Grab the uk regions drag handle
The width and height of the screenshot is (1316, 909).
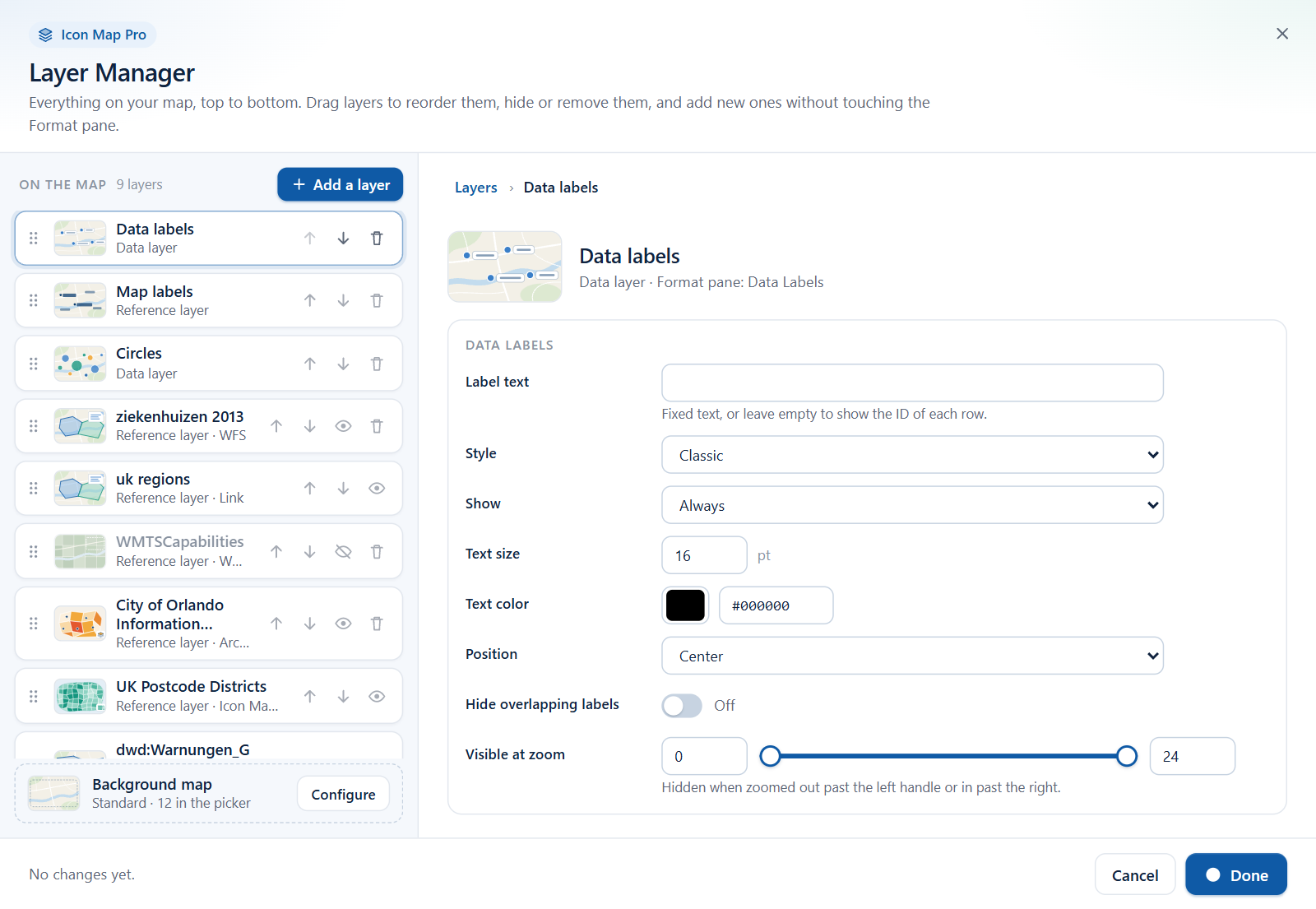[34, 489]
